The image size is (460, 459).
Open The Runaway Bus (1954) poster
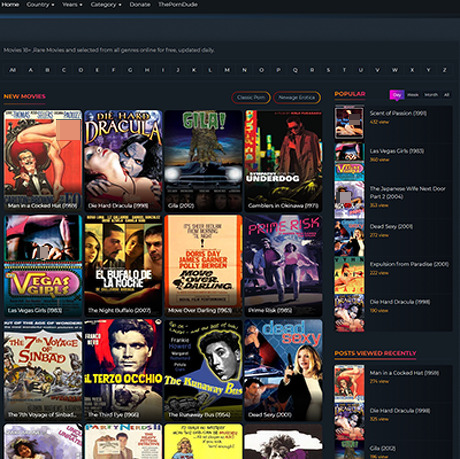[203, 370]
